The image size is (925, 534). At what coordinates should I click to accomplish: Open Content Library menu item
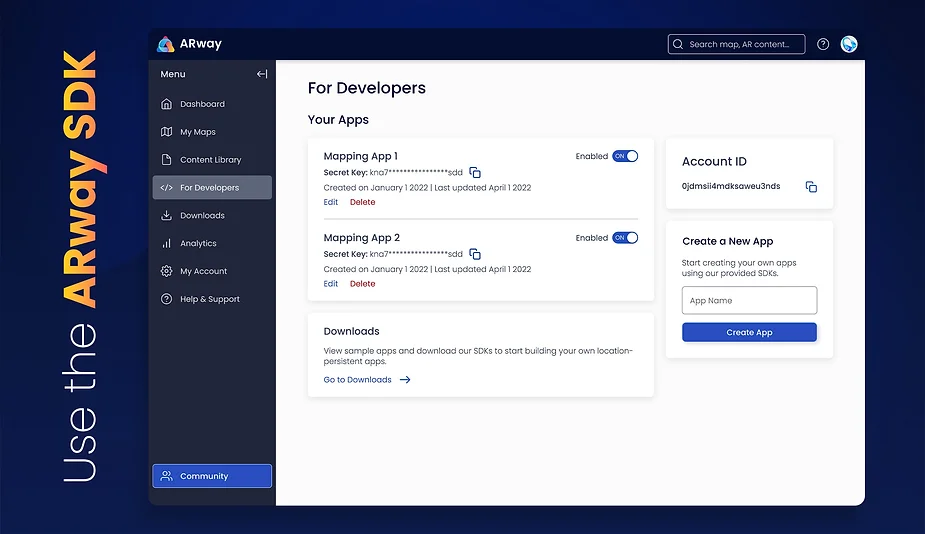(x=212, y=159)
